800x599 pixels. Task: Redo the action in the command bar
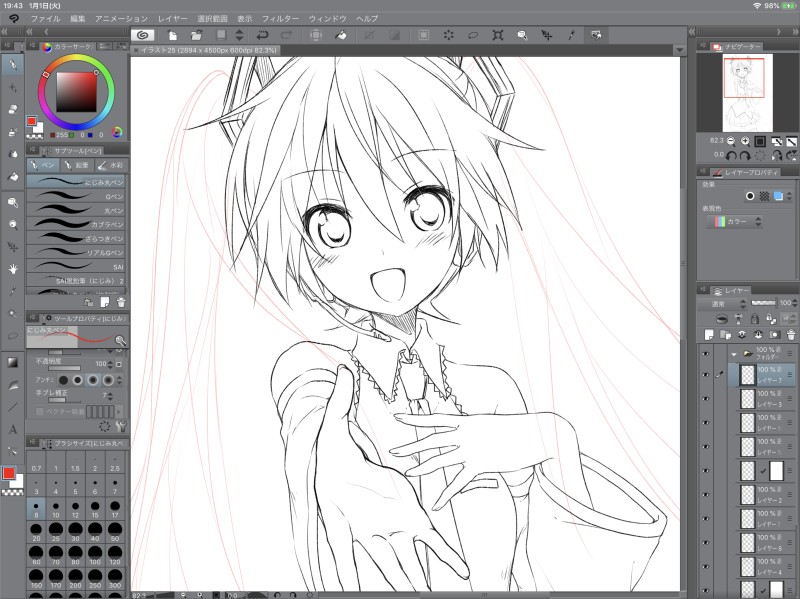pyautogui.click(x=286, y=35)
